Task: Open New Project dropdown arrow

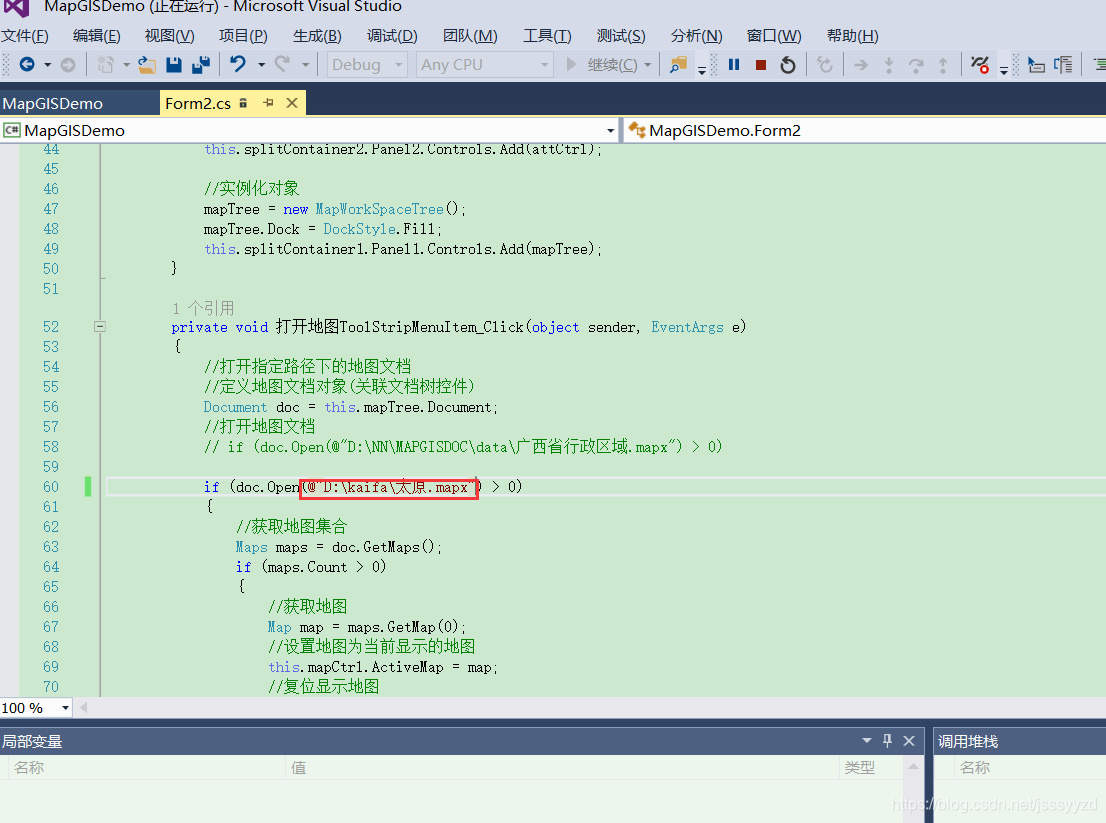Action: (126, 65)
